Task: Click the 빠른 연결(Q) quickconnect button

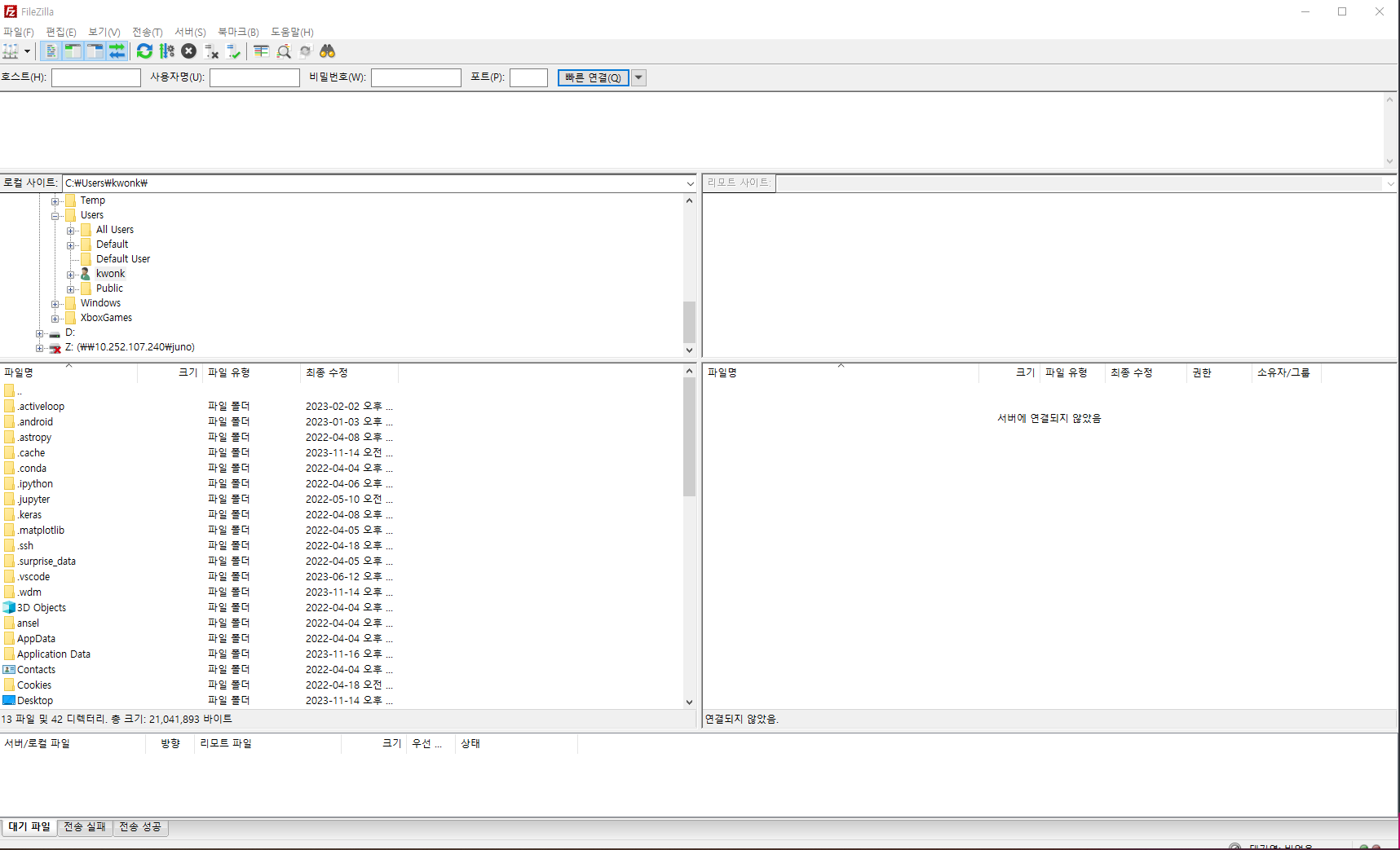Action: pos(593,77)
